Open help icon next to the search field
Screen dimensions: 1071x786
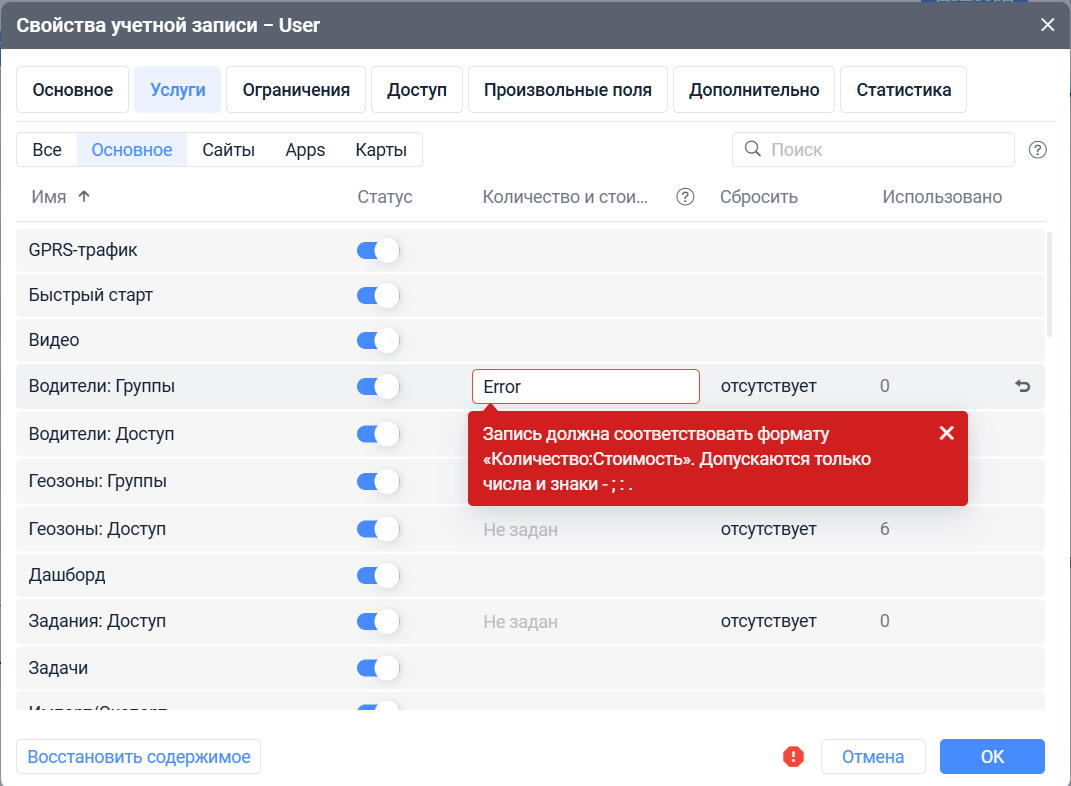click(1038, 150)
